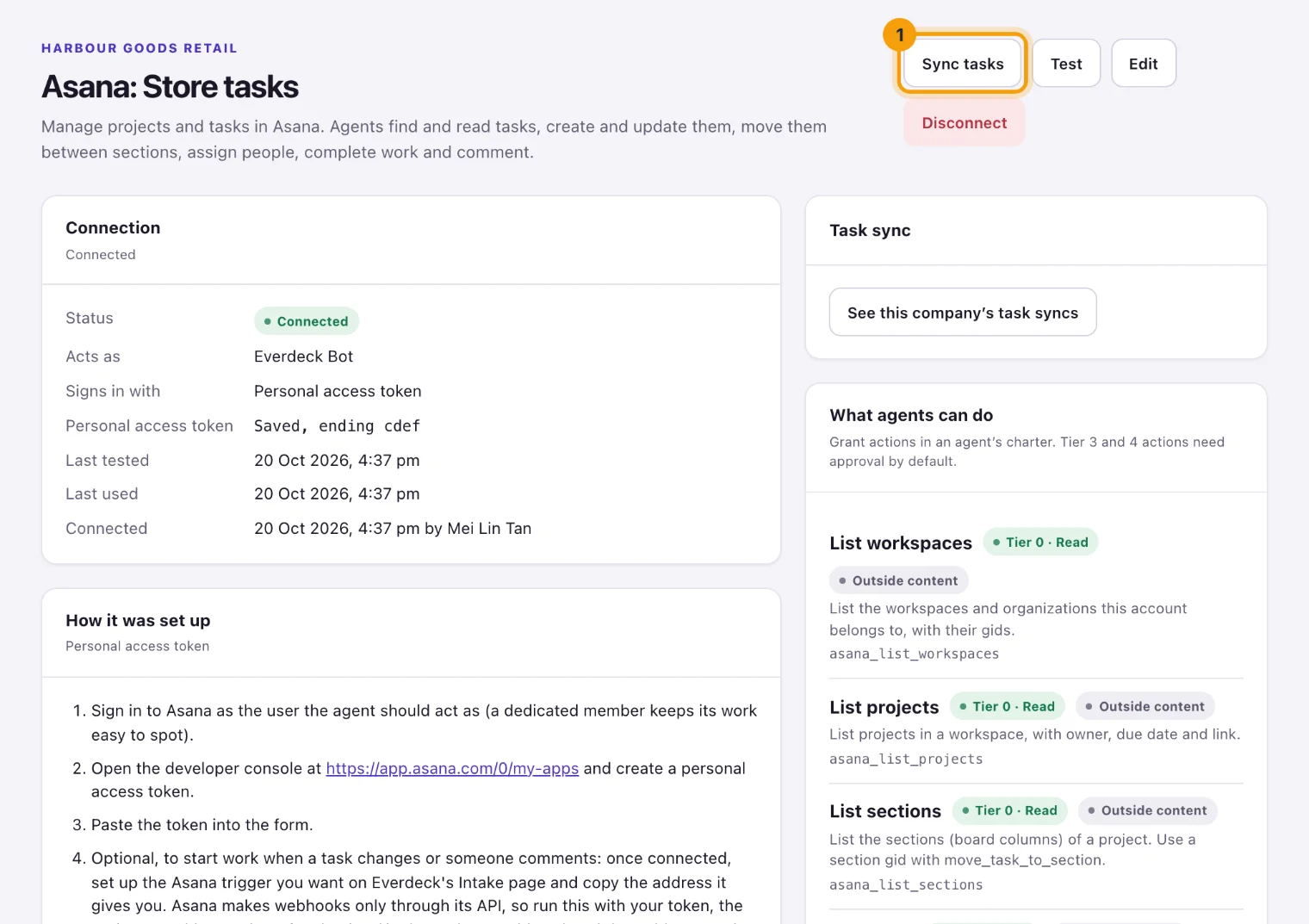
Task: Click Outside content tag beside List sections
Action: [1147, 810]
